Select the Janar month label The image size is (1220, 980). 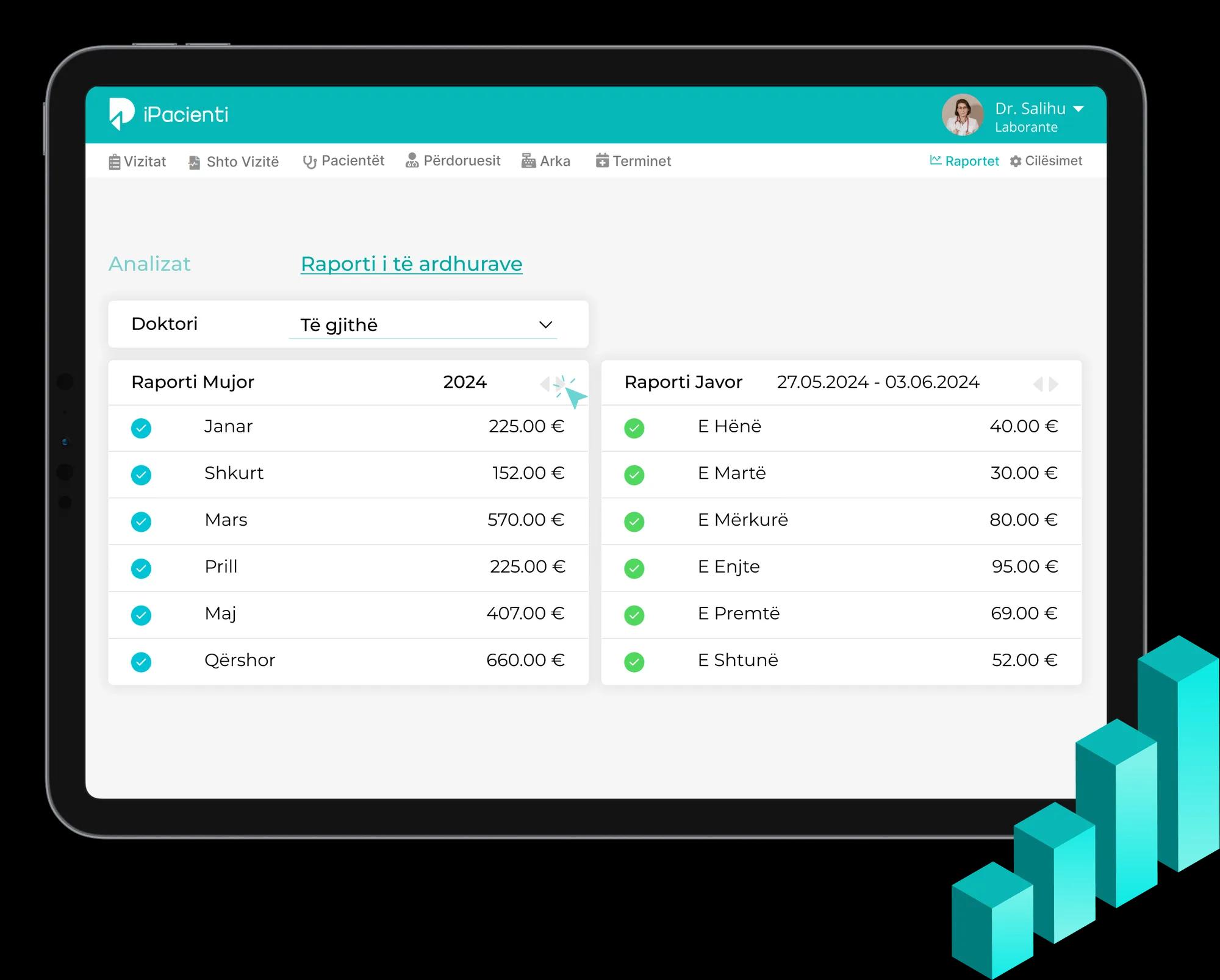(228, 426)
